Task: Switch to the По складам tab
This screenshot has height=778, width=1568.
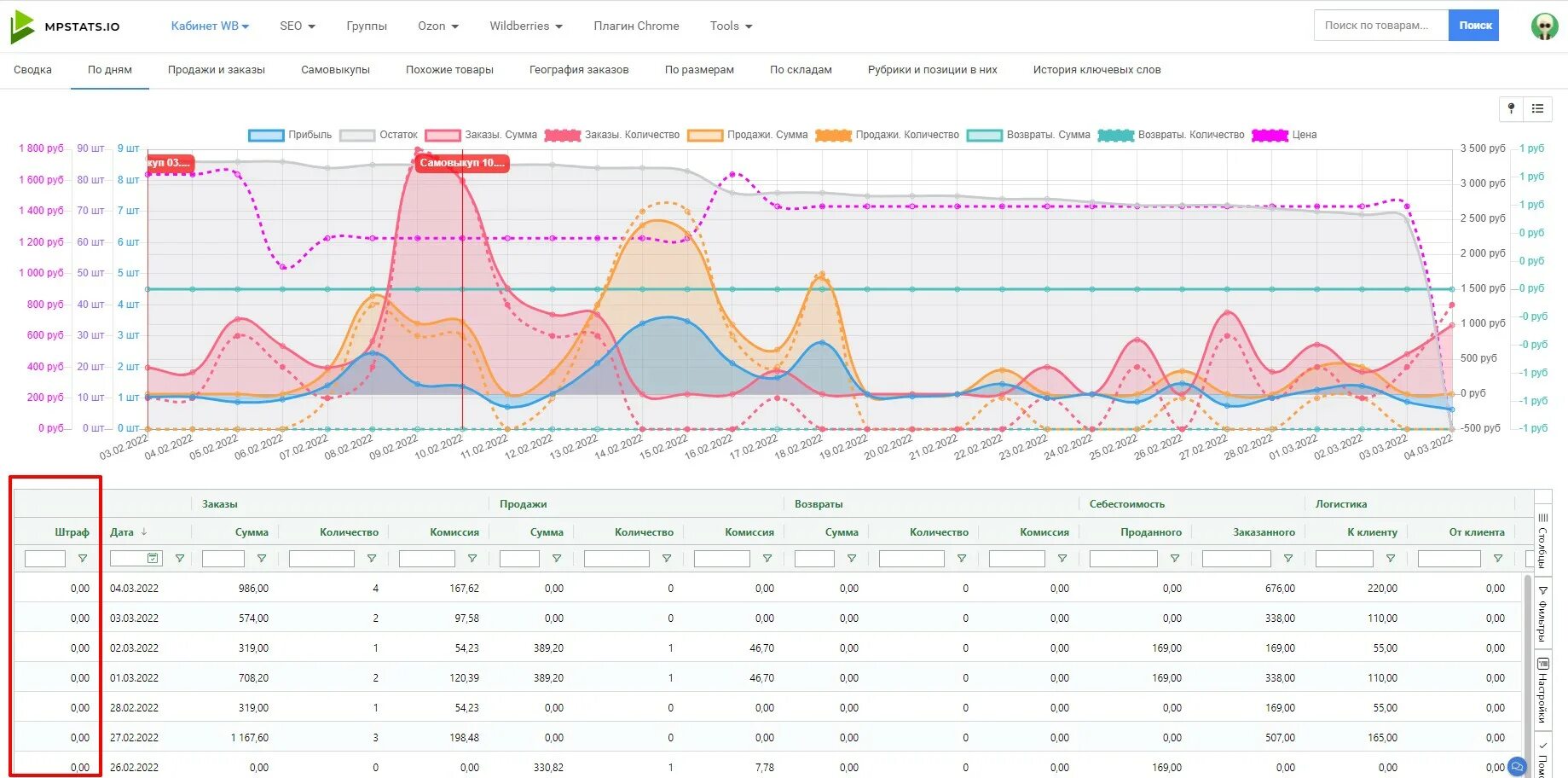Action: click(801, 70)
